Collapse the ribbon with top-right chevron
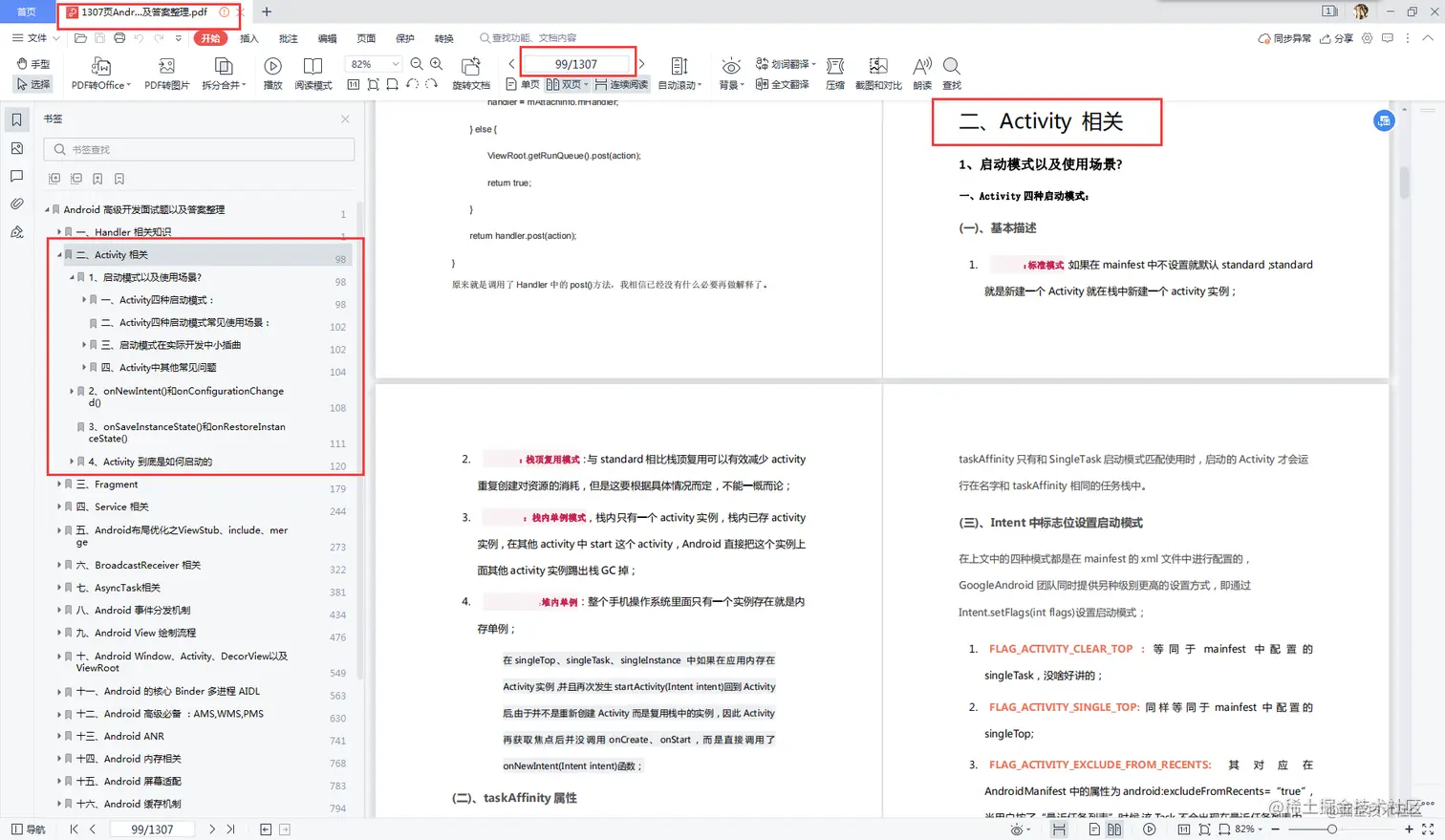 tap(1428, 38)
